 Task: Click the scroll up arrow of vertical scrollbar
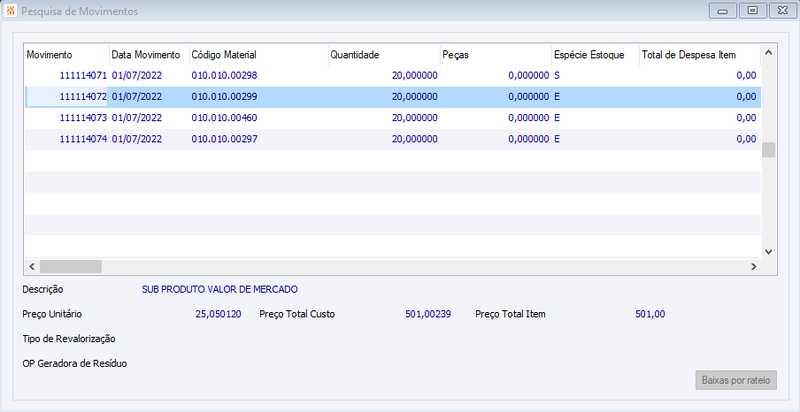(769, 53)
